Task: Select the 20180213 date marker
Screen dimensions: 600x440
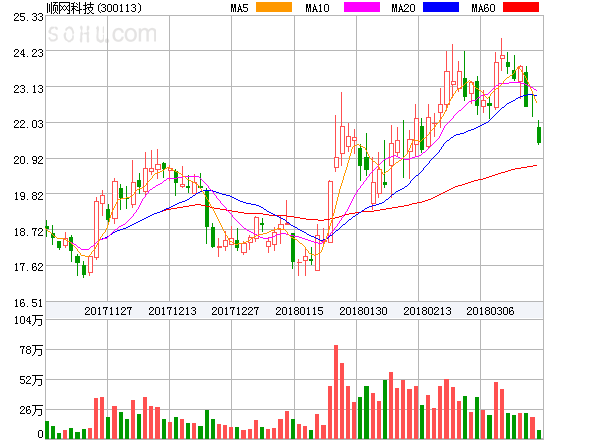Action: pyautogui.click(x=427, y=311)
